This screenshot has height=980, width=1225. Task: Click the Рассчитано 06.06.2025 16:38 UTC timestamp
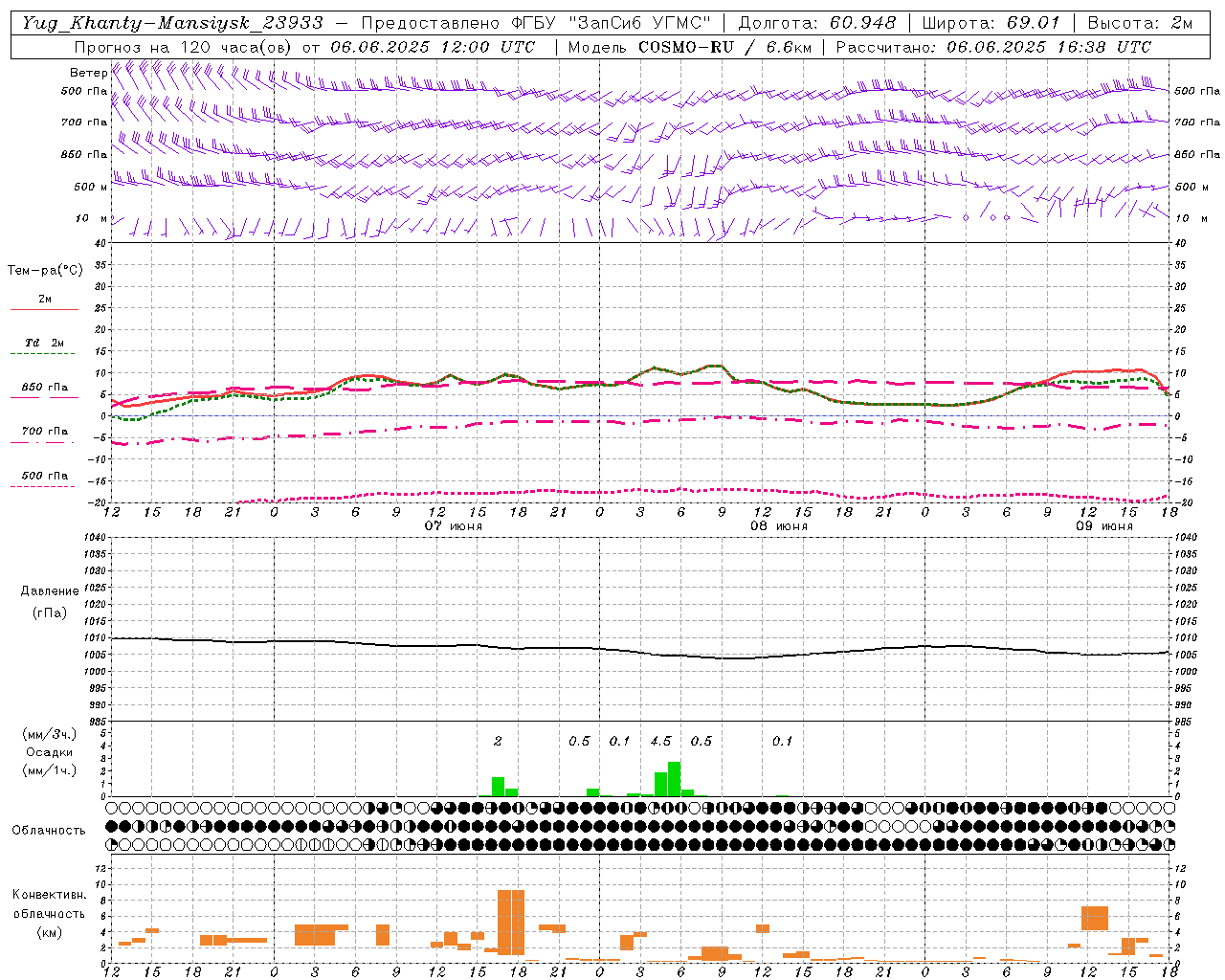(x=994, y=47)
